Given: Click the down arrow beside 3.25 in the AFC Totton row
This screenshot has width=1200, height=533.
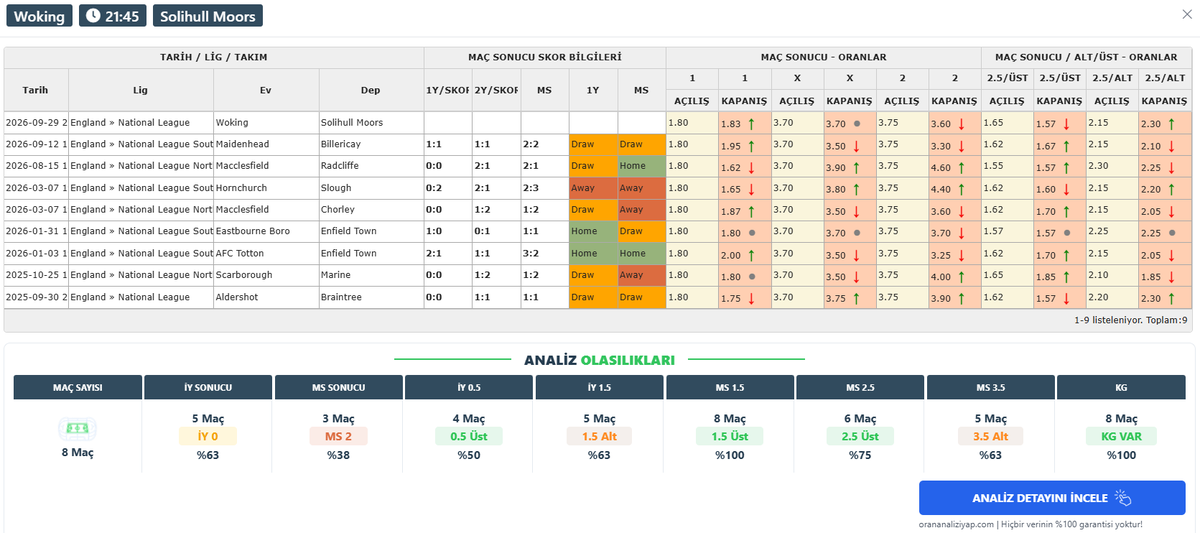Looking at the screenshot, I should [x=961, y=254].
